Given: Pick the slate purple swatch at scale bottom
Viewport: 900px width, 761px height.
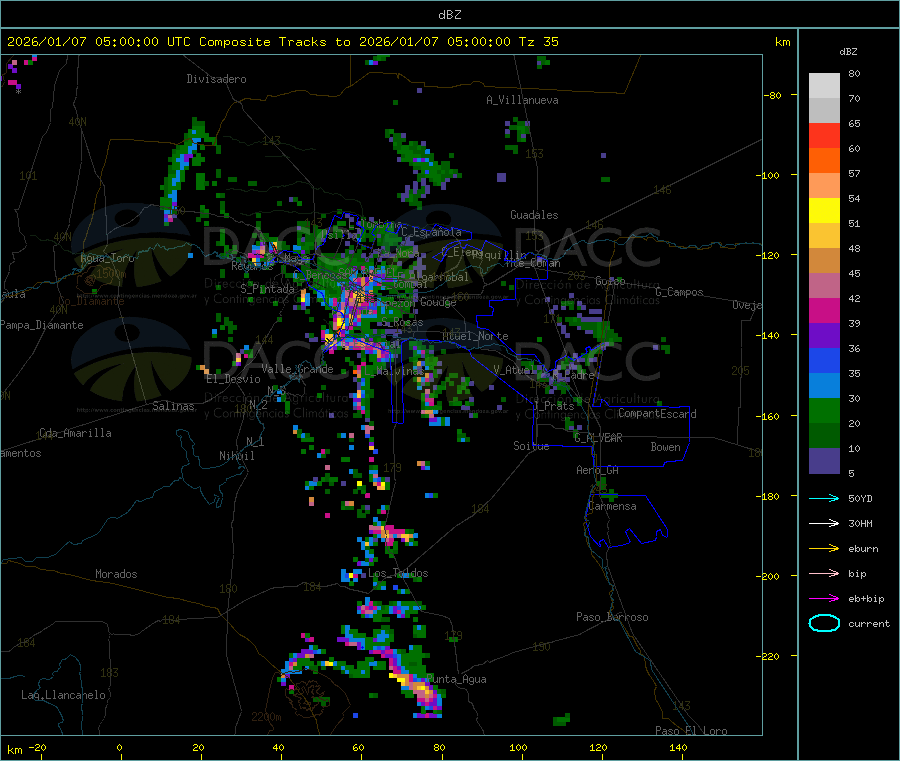Looking at the screenshot, I should tap(824, 461).
